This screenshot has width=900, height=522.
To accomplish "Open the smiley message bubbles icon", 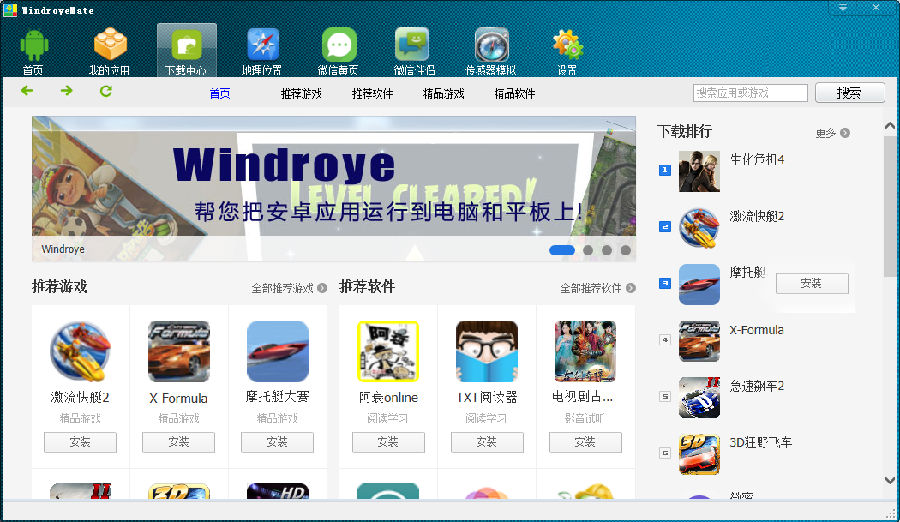I will pyautogui.click(x=412, y=44).
